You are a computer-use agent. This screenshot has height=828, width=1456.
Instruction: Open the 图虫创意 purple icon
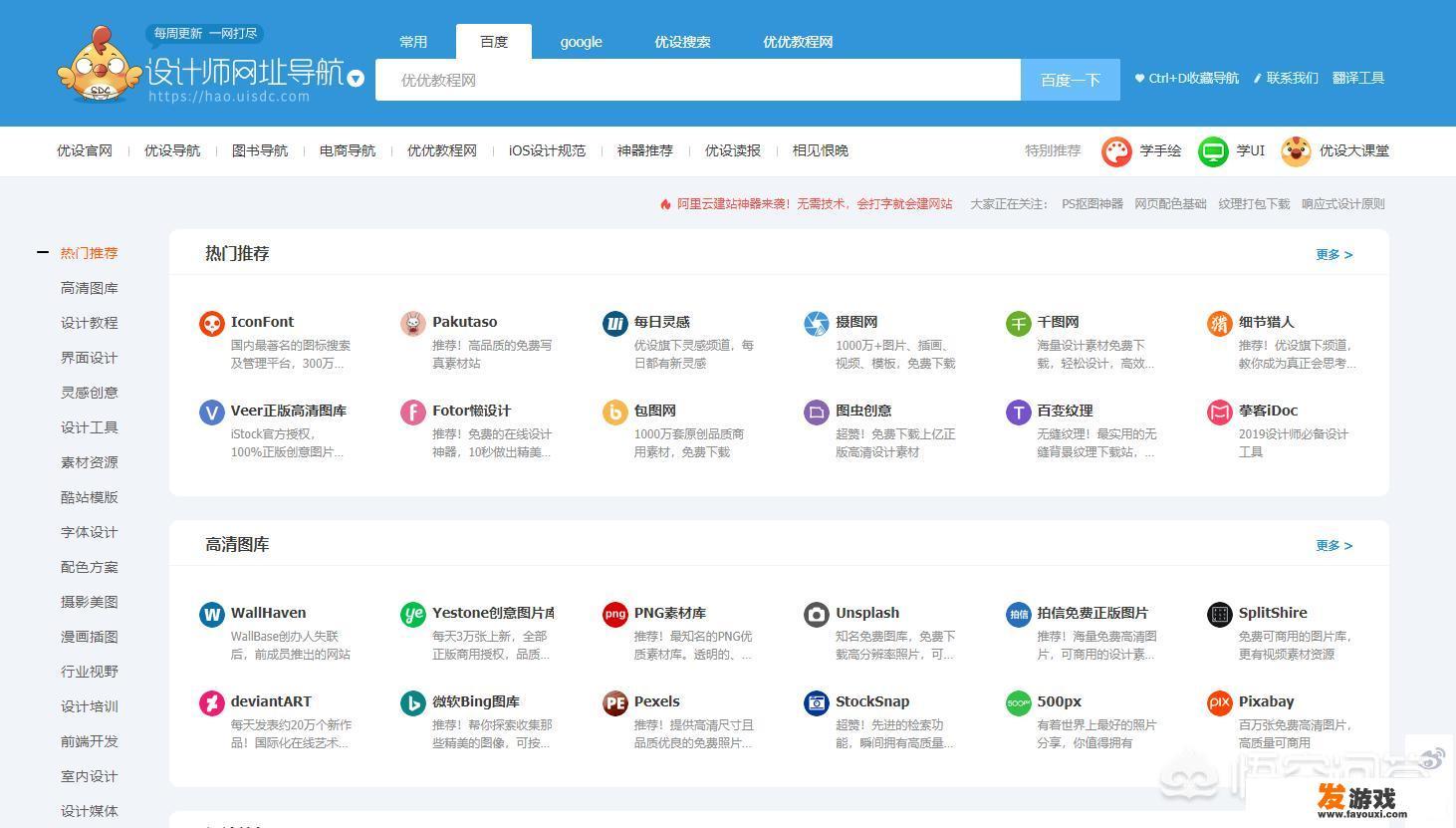[817, 413]
